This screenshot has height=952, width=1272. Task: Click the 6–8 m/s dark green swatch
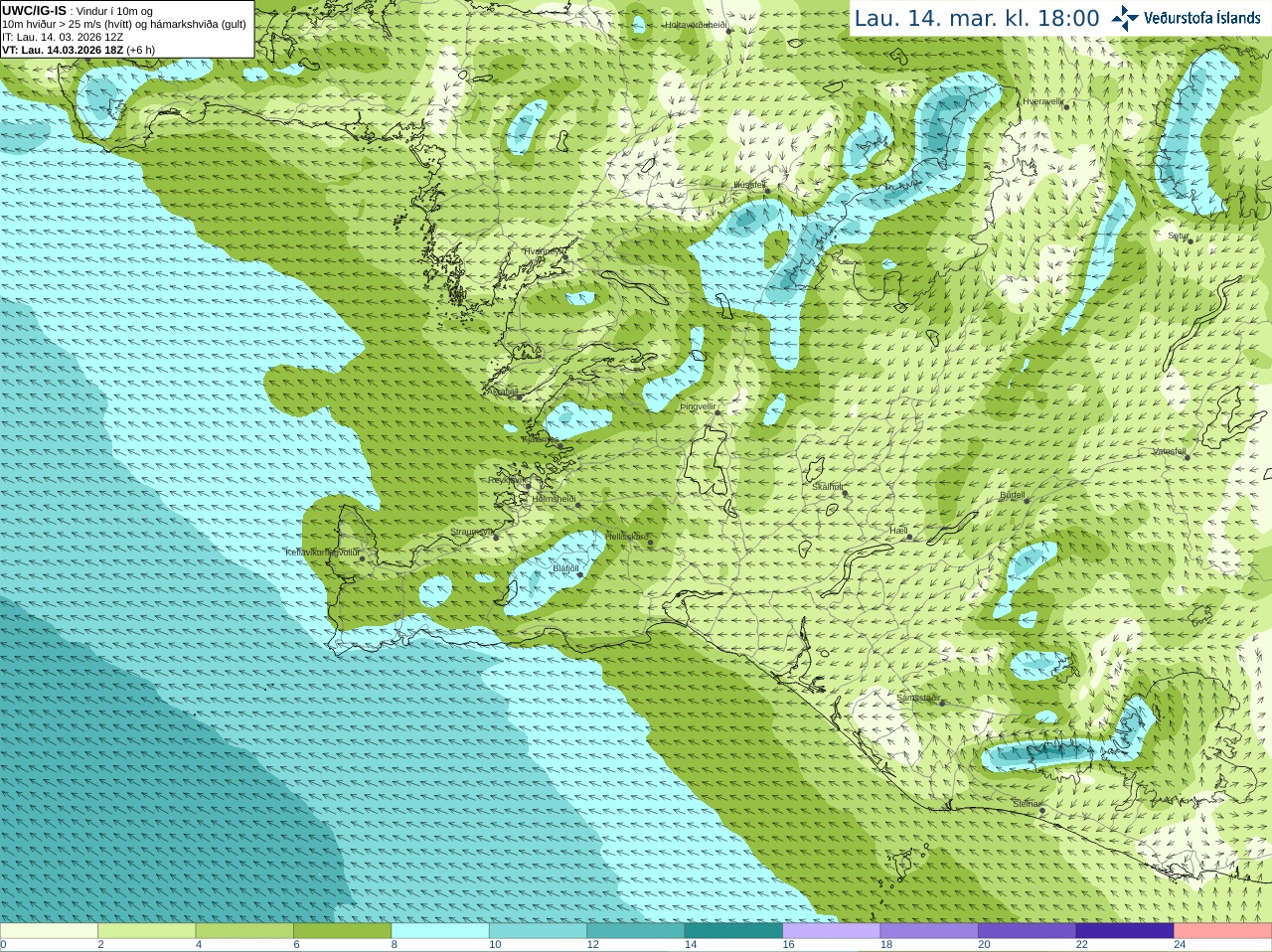(x=342, y=931)
